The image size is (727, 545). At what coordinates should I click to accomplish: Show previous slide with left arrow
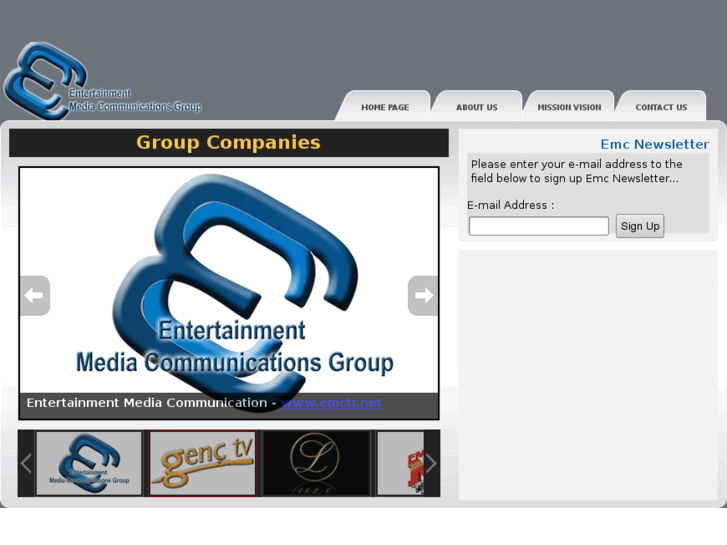pyautogui.click(x=35, y=295)
